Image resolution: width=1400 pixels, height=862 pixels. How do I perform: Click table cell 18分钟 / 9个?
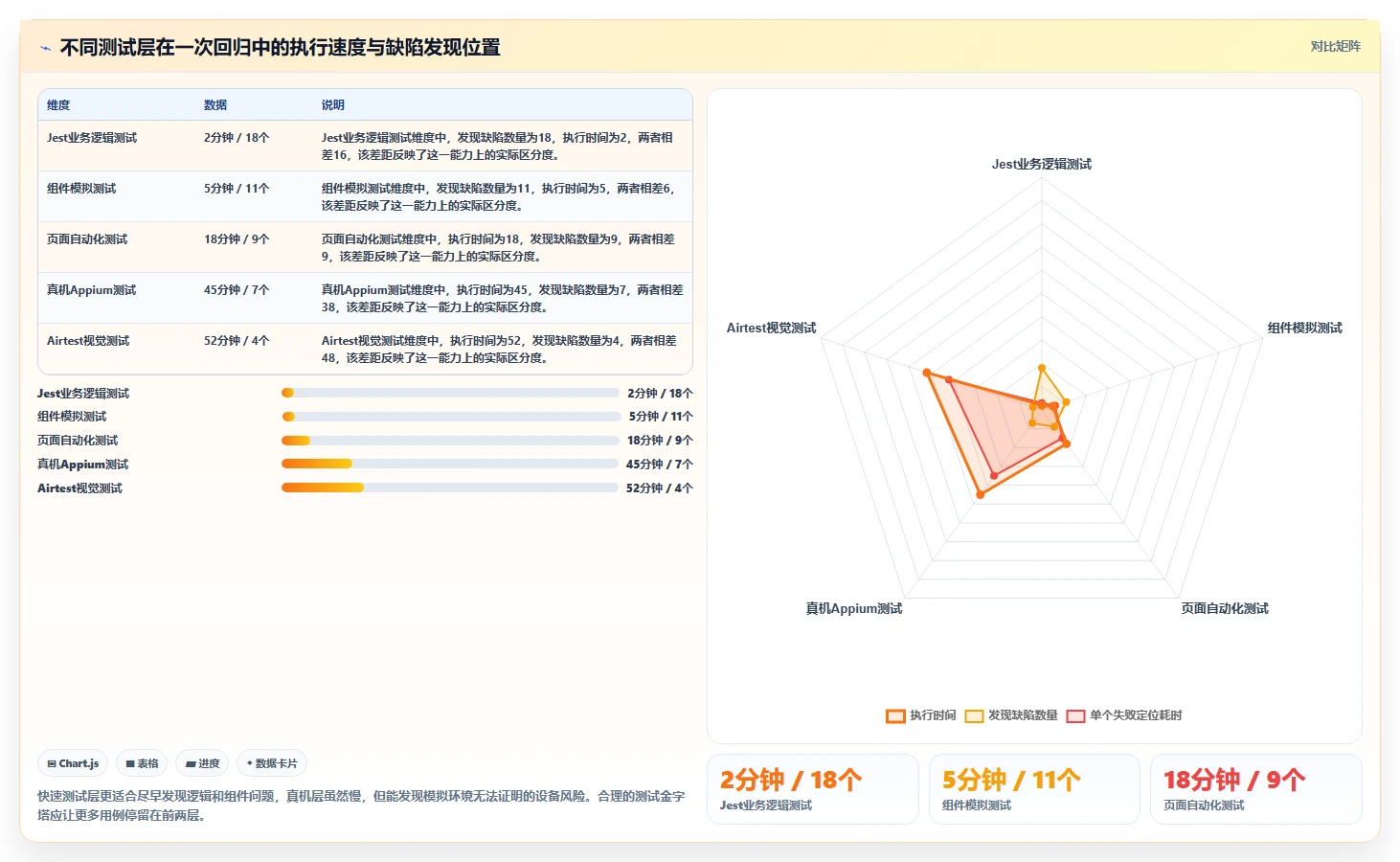[x=237, y=239]
